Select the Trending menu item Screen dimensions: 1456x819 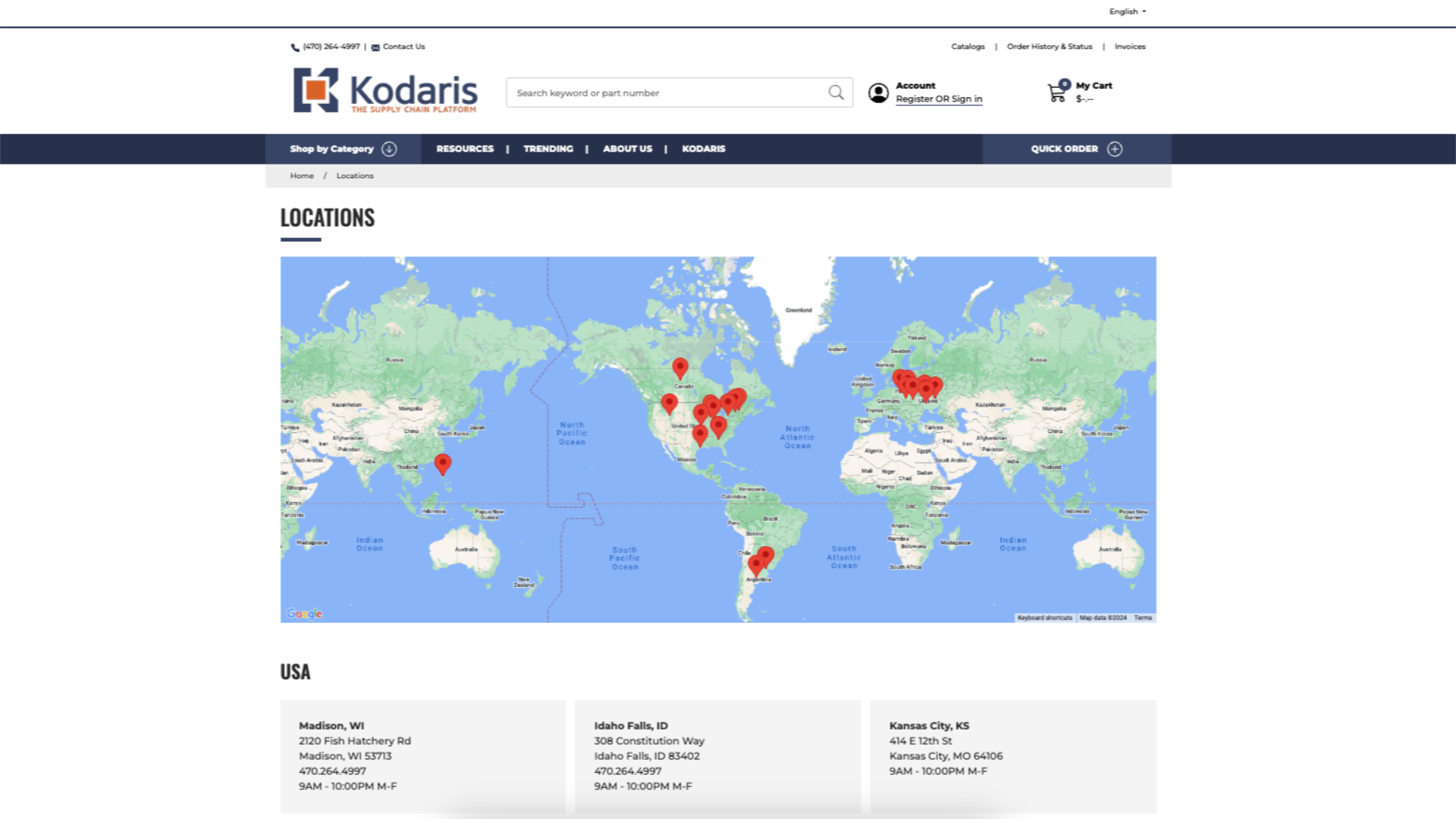[x=548, y=149]
